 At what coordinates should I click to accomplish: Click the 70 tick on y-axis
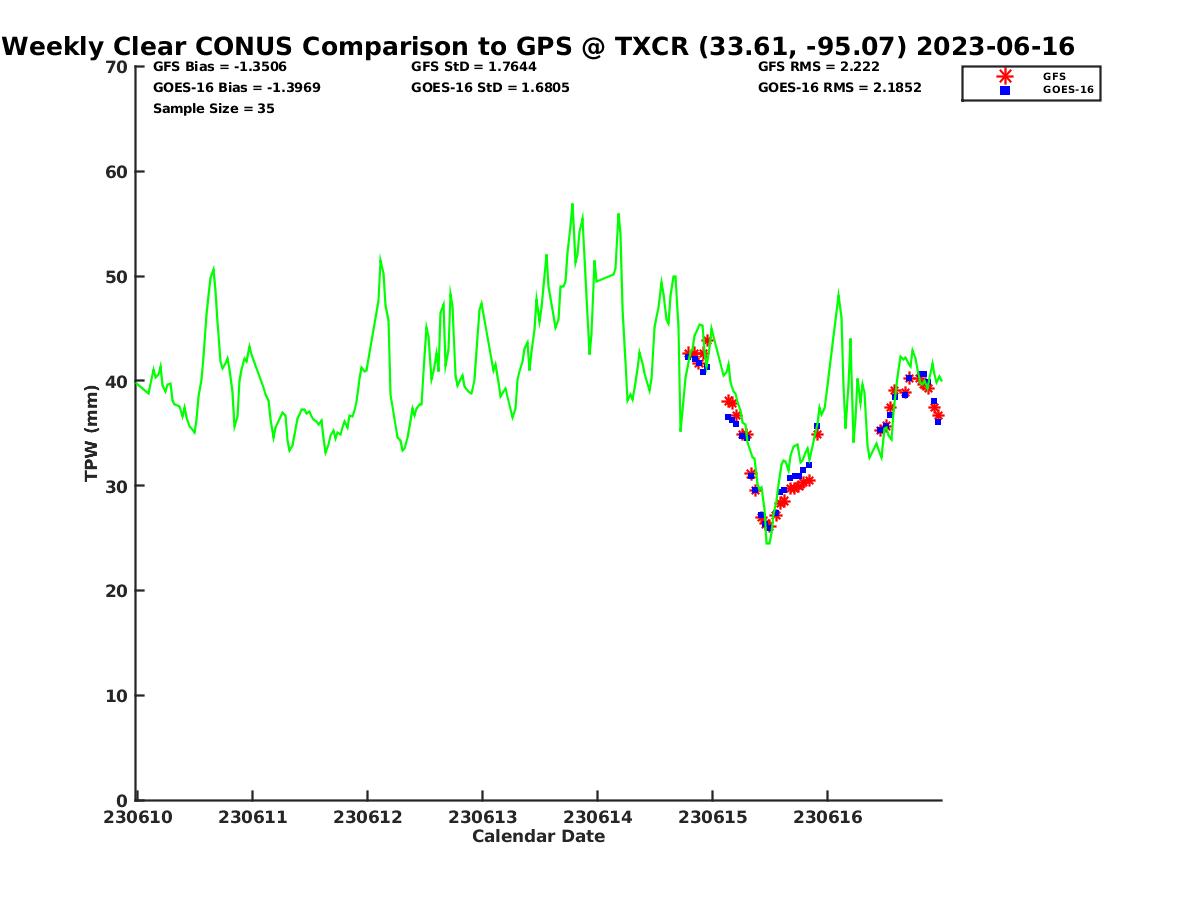tap(116, 67)
